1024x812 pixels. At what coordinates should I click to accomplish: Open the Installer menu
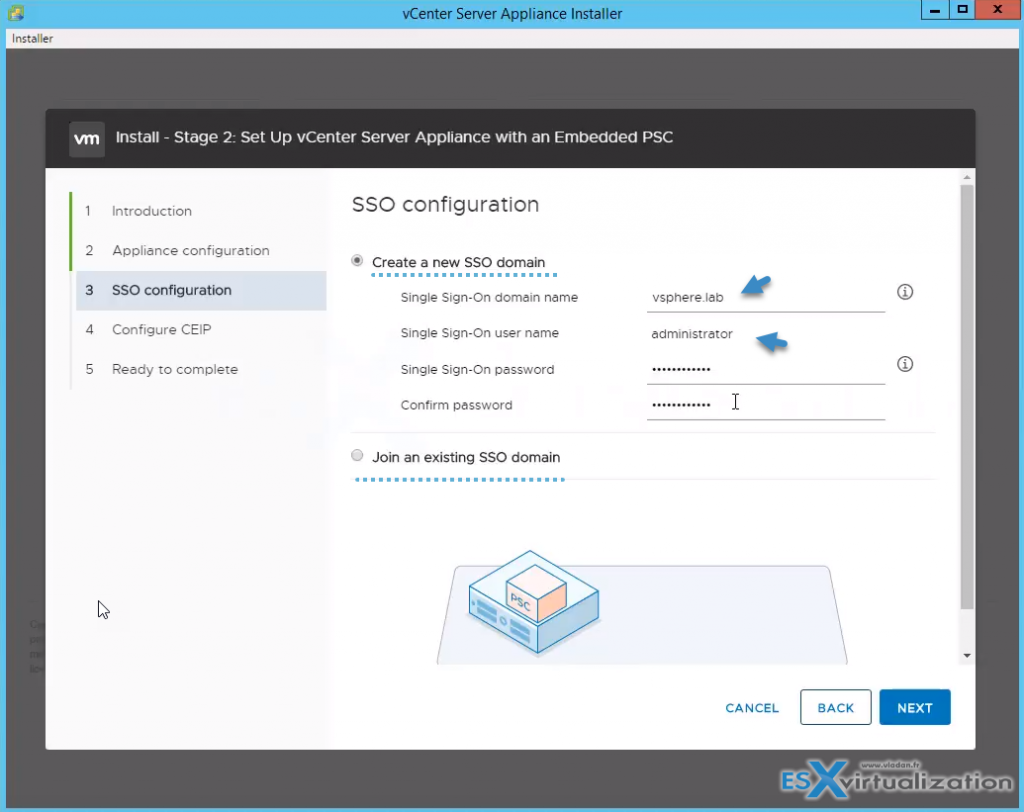(x=31, y=38)
